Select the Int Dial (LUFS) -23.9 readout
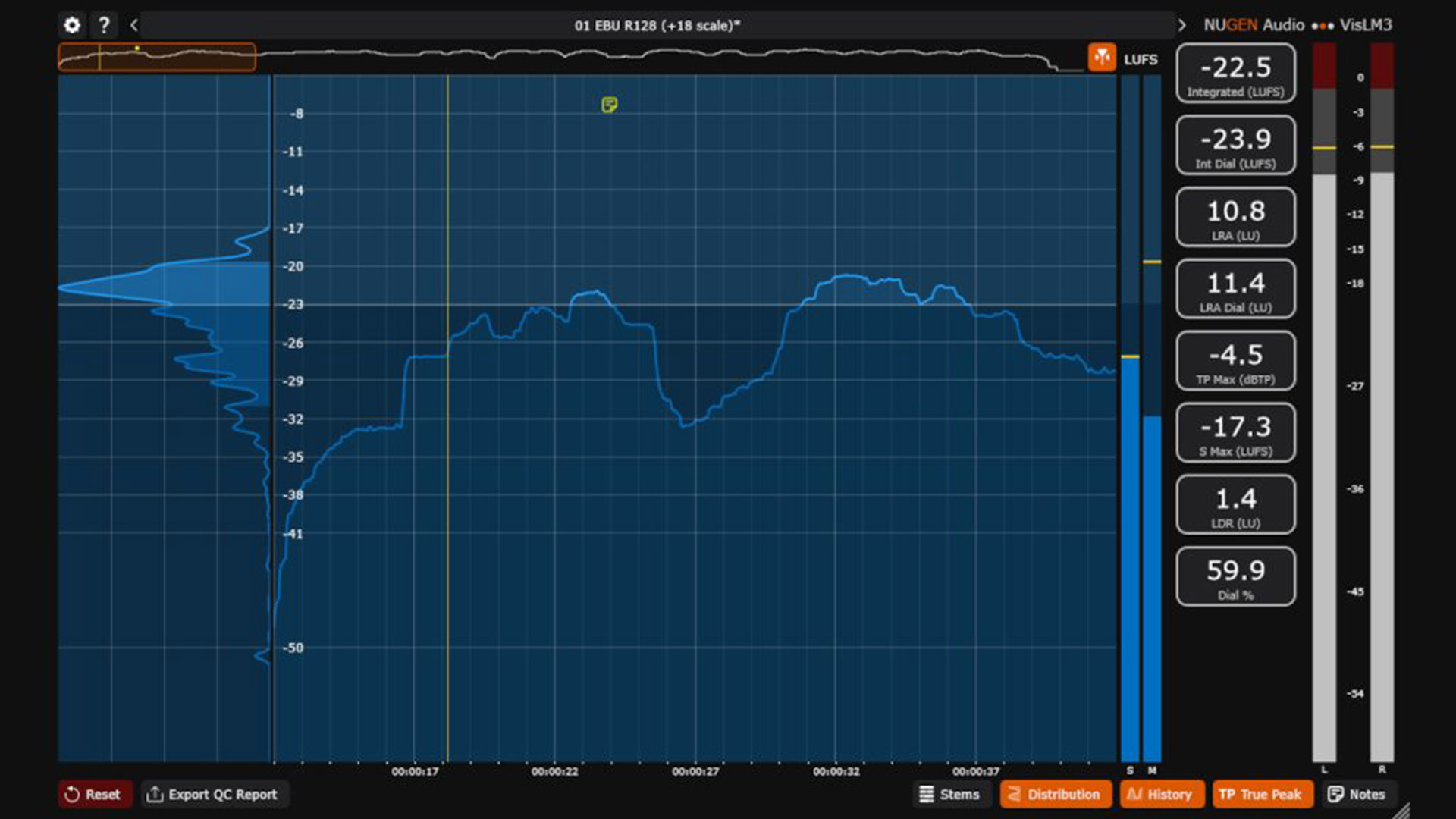 (1235, 145)
